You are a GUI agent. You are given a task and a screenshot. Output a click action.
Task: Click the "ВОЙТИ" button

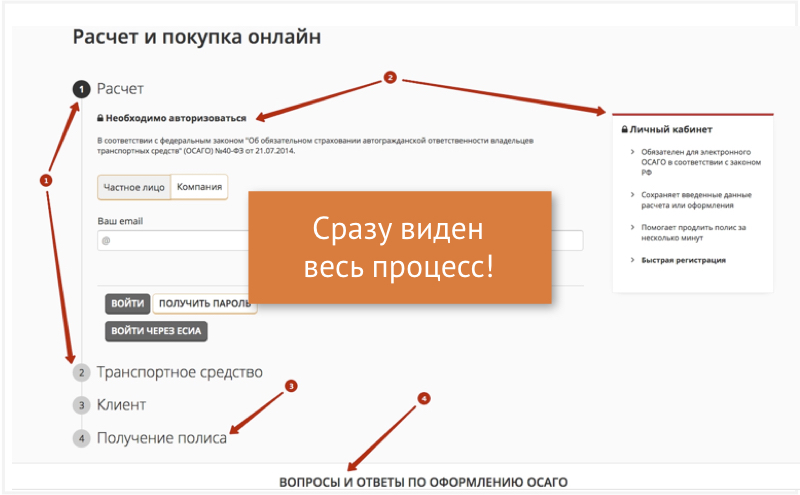click(128, 304)
